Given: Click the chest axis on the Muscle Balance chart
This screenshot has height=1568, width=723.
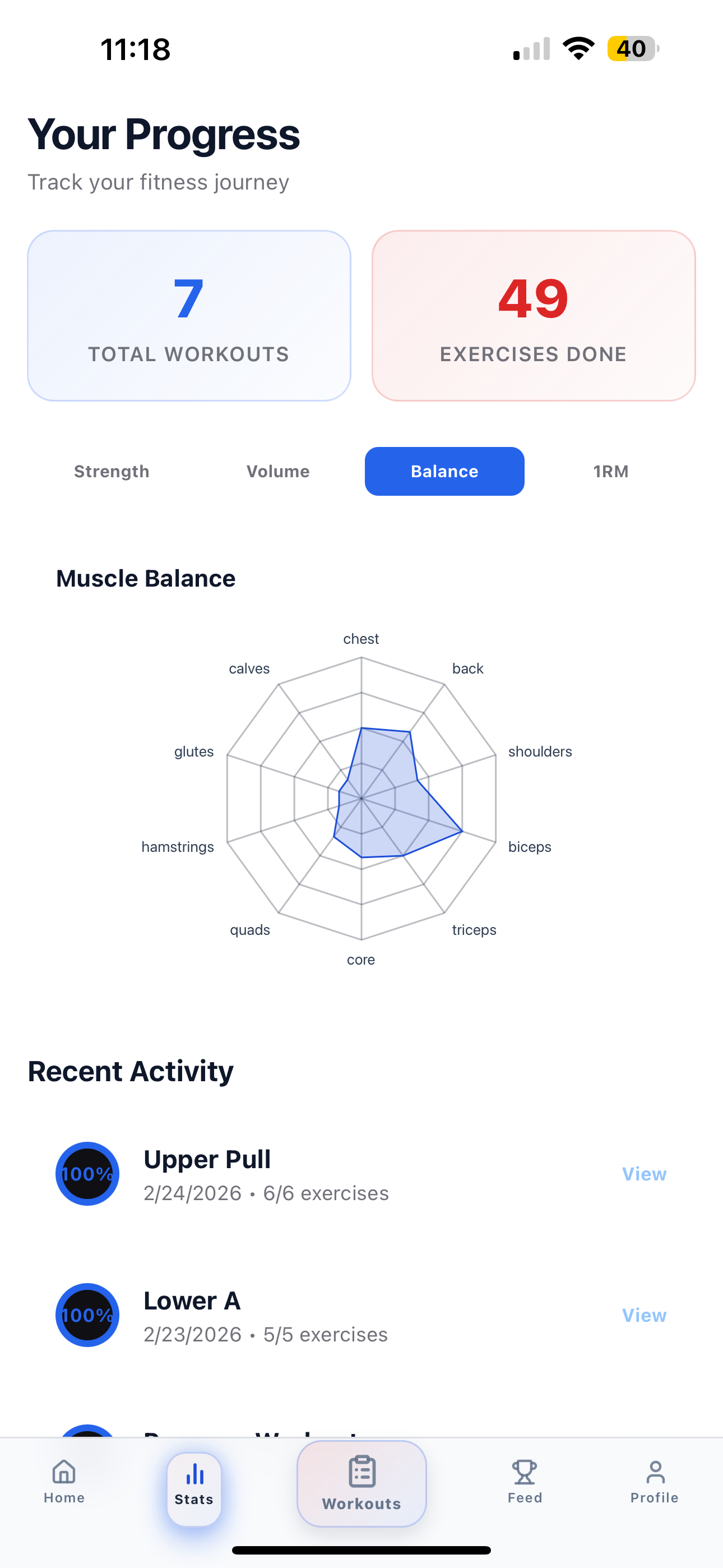Looking at the screenshot, I should [x=361, y=639].
